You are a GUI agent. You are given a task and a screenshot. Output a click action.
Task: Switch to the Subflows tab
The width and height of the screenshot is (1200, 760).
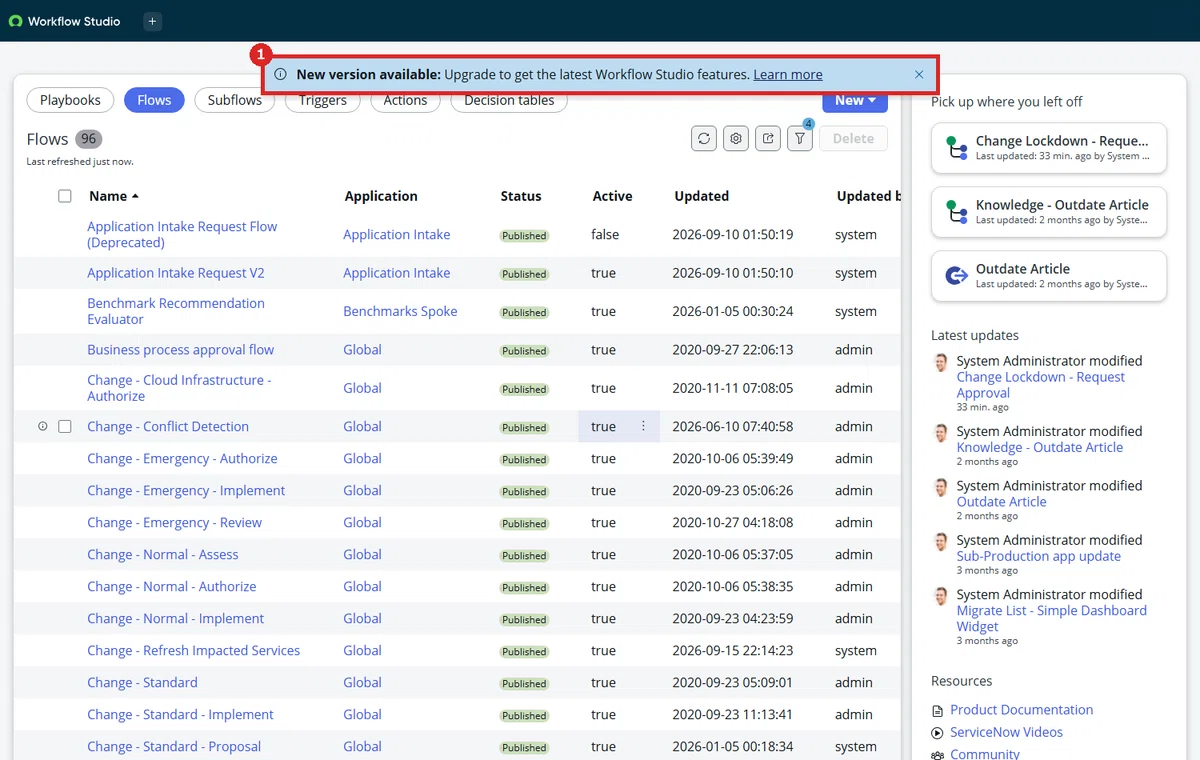tap(235, 100)
